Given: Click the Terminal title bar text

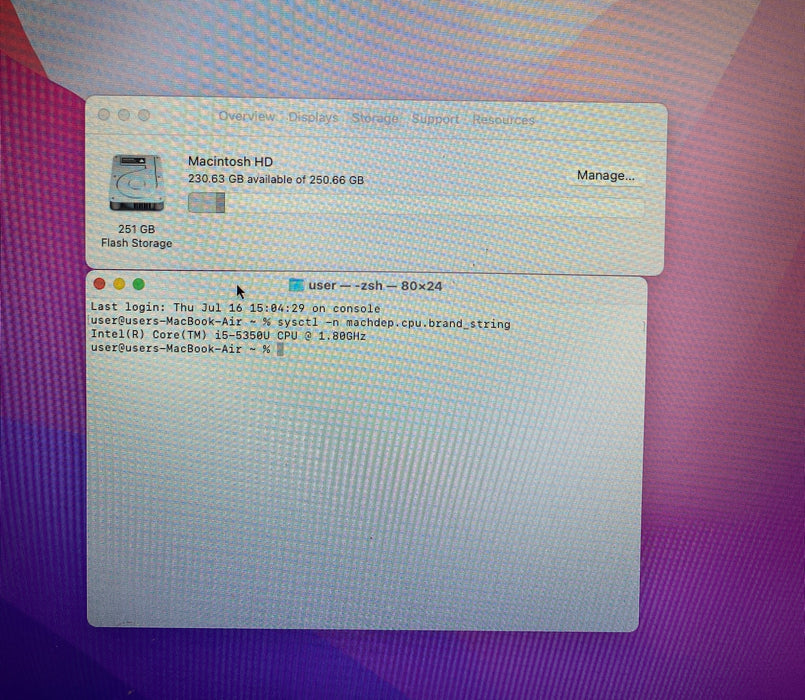Looking at the screenshot, I should tap(375, 286).
